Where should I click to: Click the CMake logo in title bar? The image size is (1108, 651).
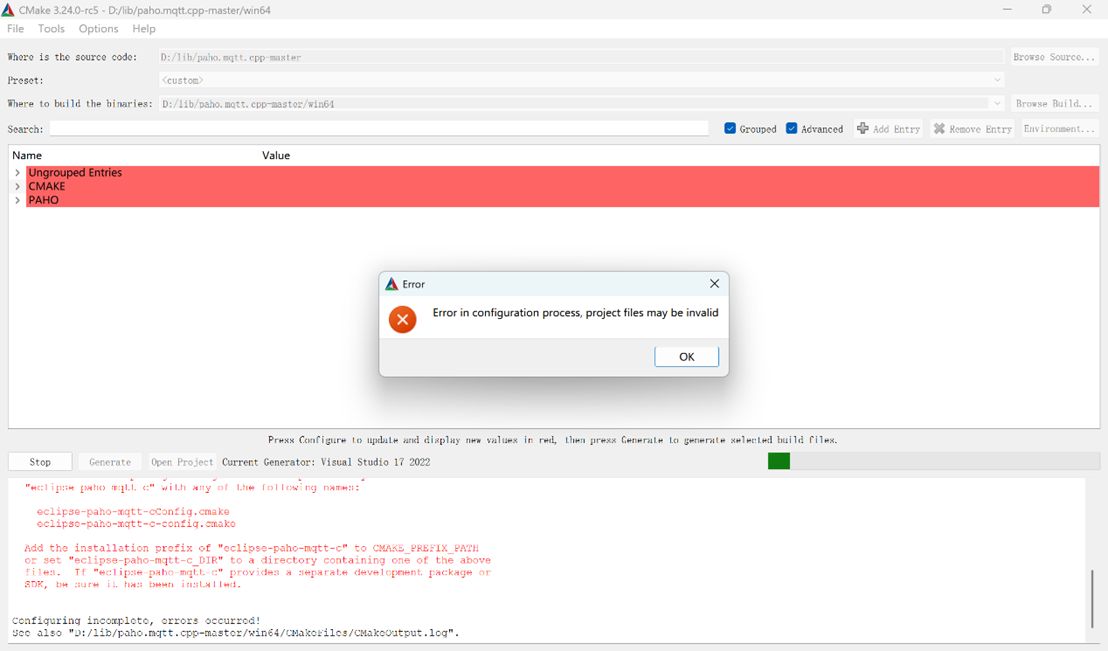(x=8, y=10)
